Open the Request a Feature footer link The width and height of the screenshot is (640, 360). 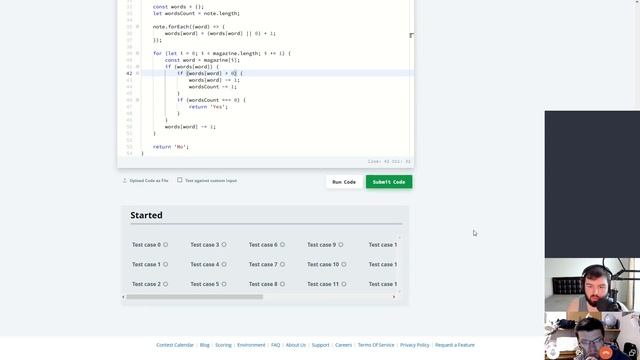click(455, 345)
